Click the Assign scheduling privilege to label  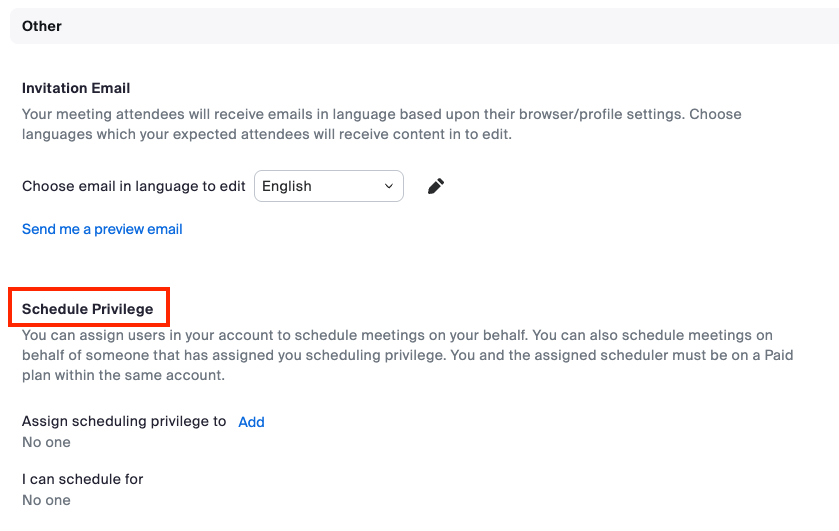[x=124, y=421]
